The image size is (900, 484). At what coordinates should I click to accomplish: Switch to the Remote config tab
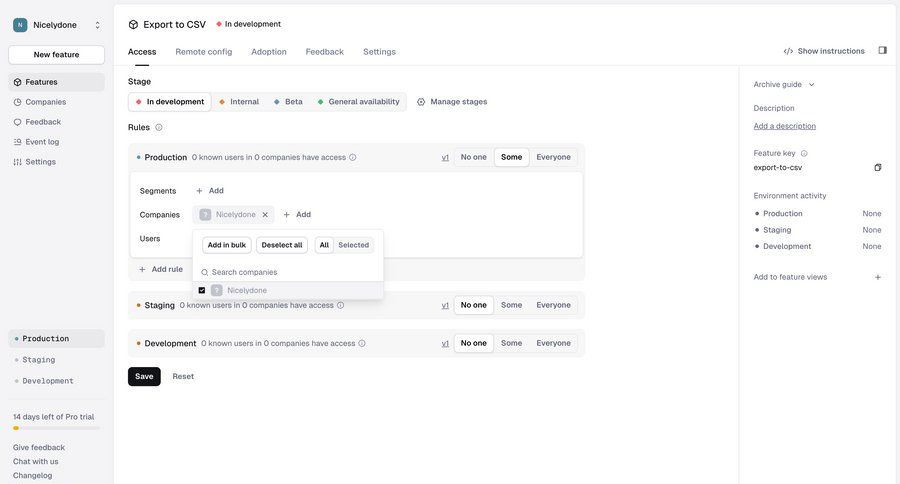pos(204,51)
